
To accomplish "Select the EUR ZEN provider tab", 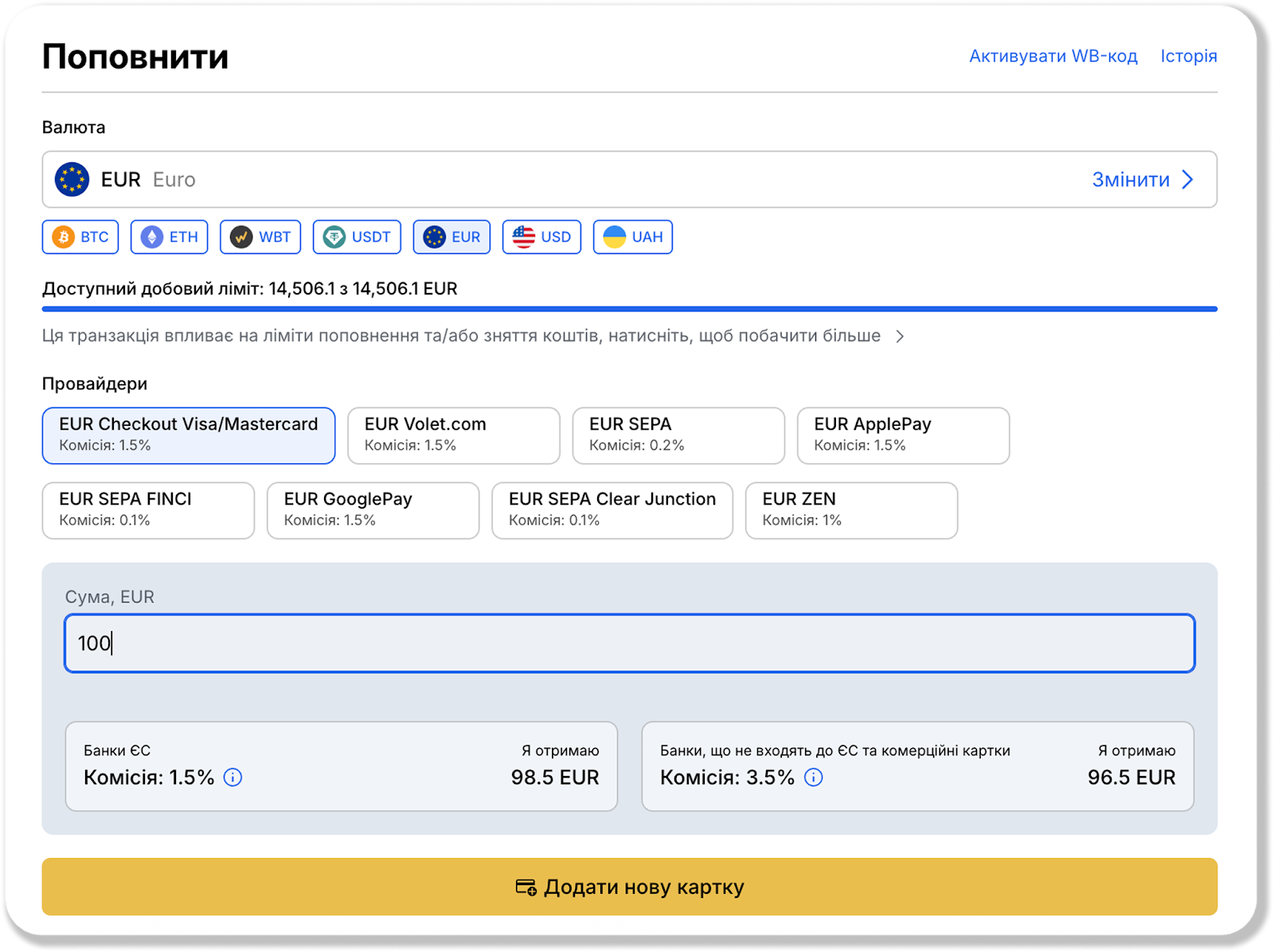I will [851, 510].
